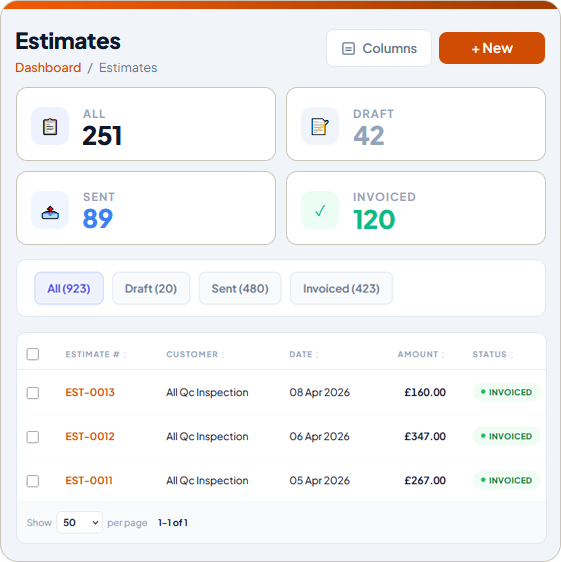Open estimate EST-0013 link

[x=90, y=392]
